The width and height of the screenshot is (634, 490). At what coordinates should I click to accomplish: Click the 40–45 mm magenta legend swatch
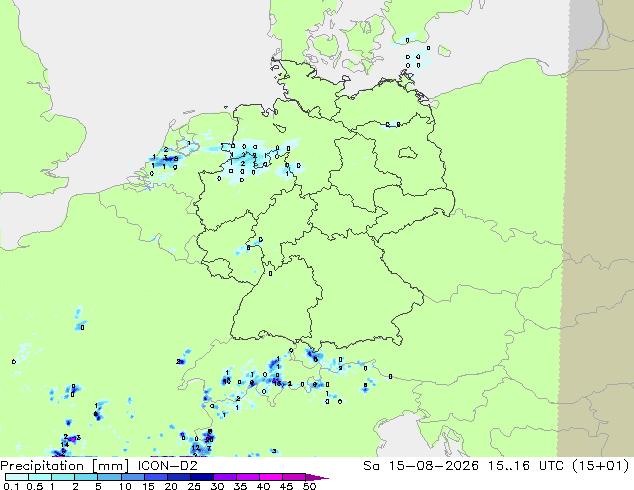(271, 477)
